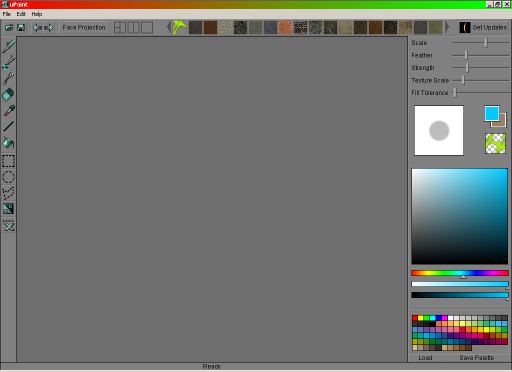Click the Load palette button

pyautogui.click(x=425, y=358)
